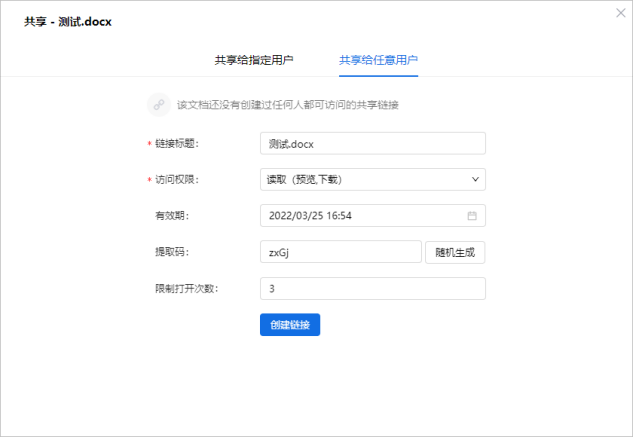Close the 共享 dialog with the X
Viewport: 633px width, 437px height.
(x=619, y=13)
